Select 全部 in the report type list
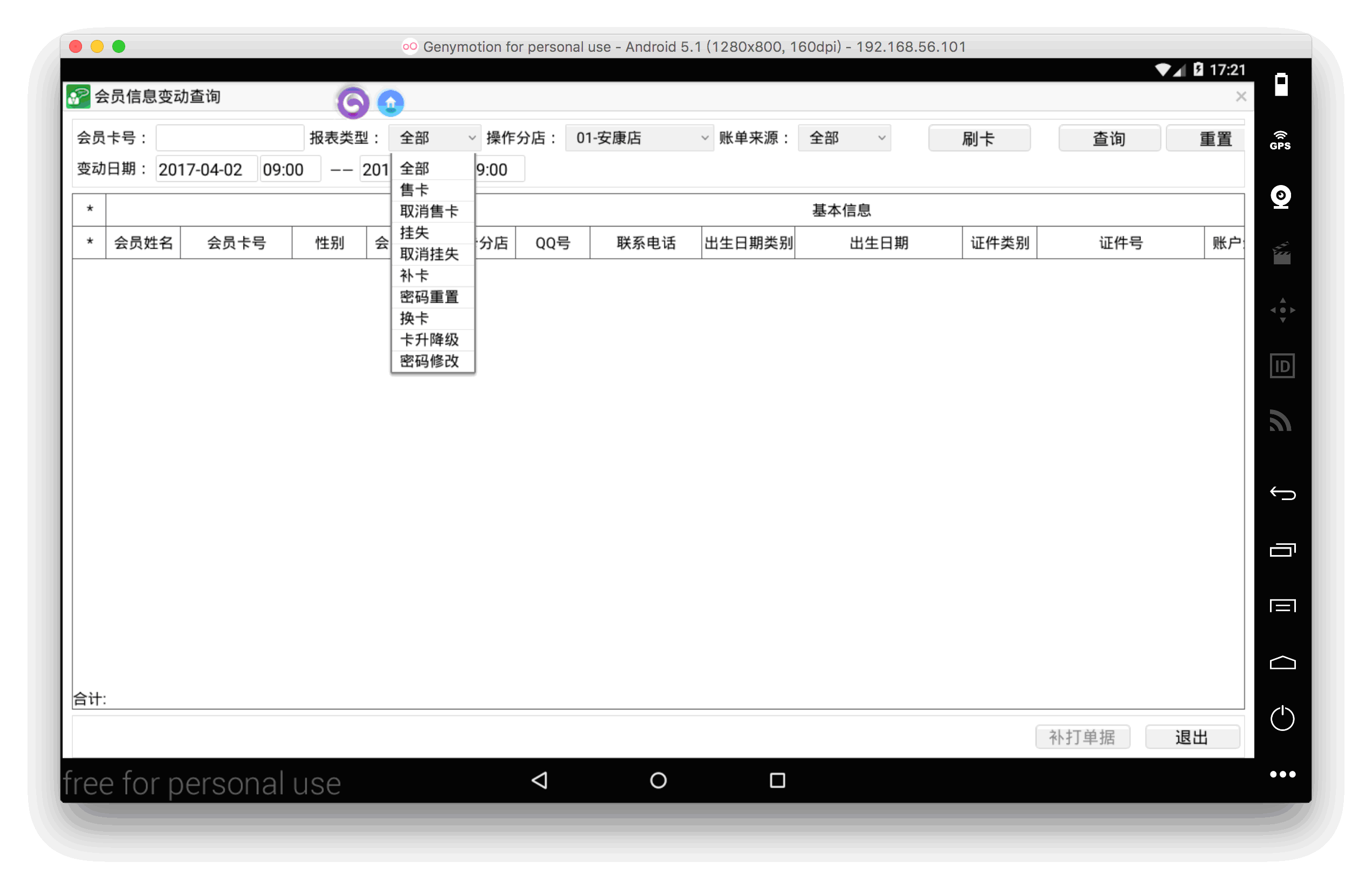The height and width of the screenshot is (889, 1372). 432,169
